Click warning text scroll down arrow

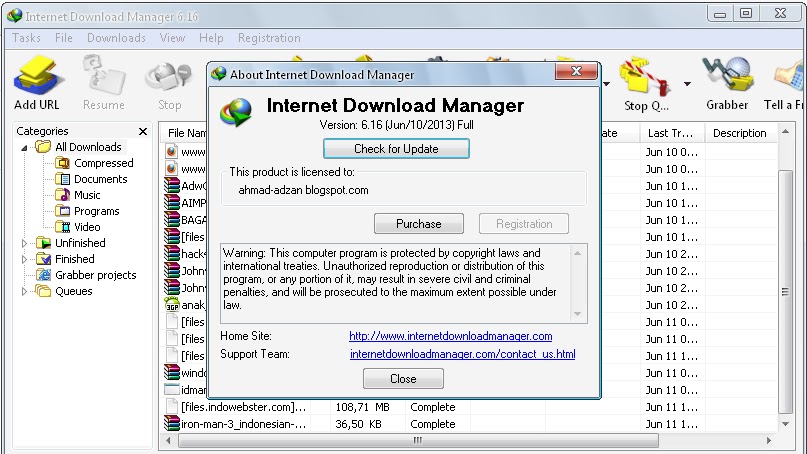point(577,314)
